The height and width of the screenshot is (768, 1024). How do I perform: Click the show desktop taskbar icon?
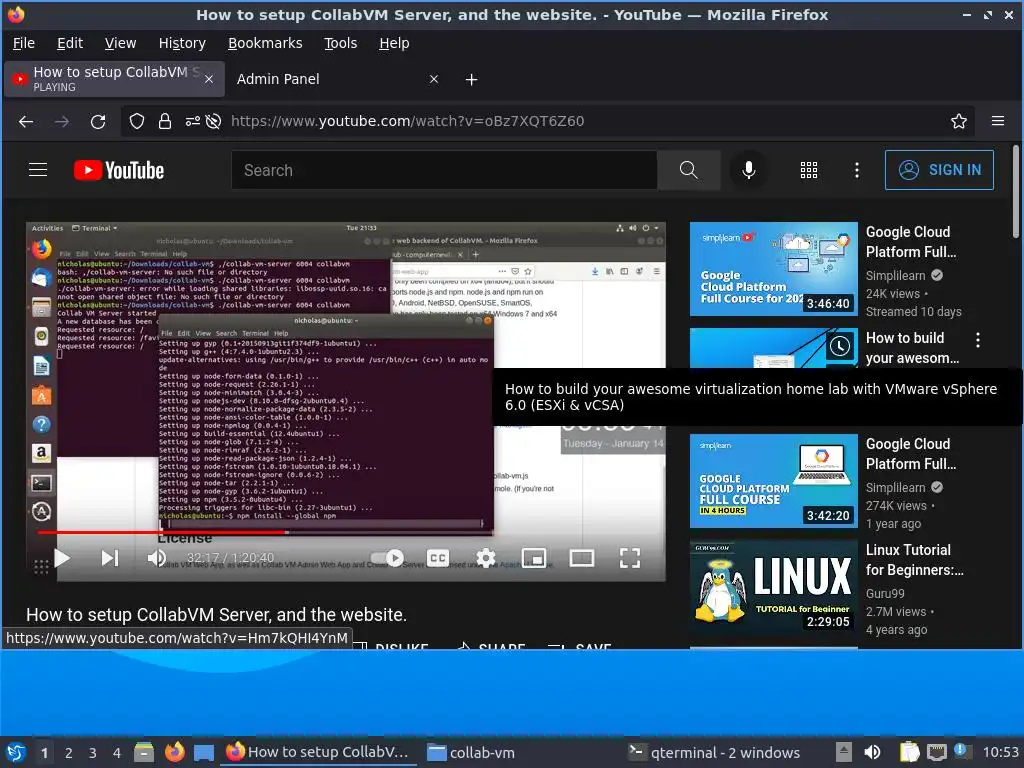coord(204,753)
